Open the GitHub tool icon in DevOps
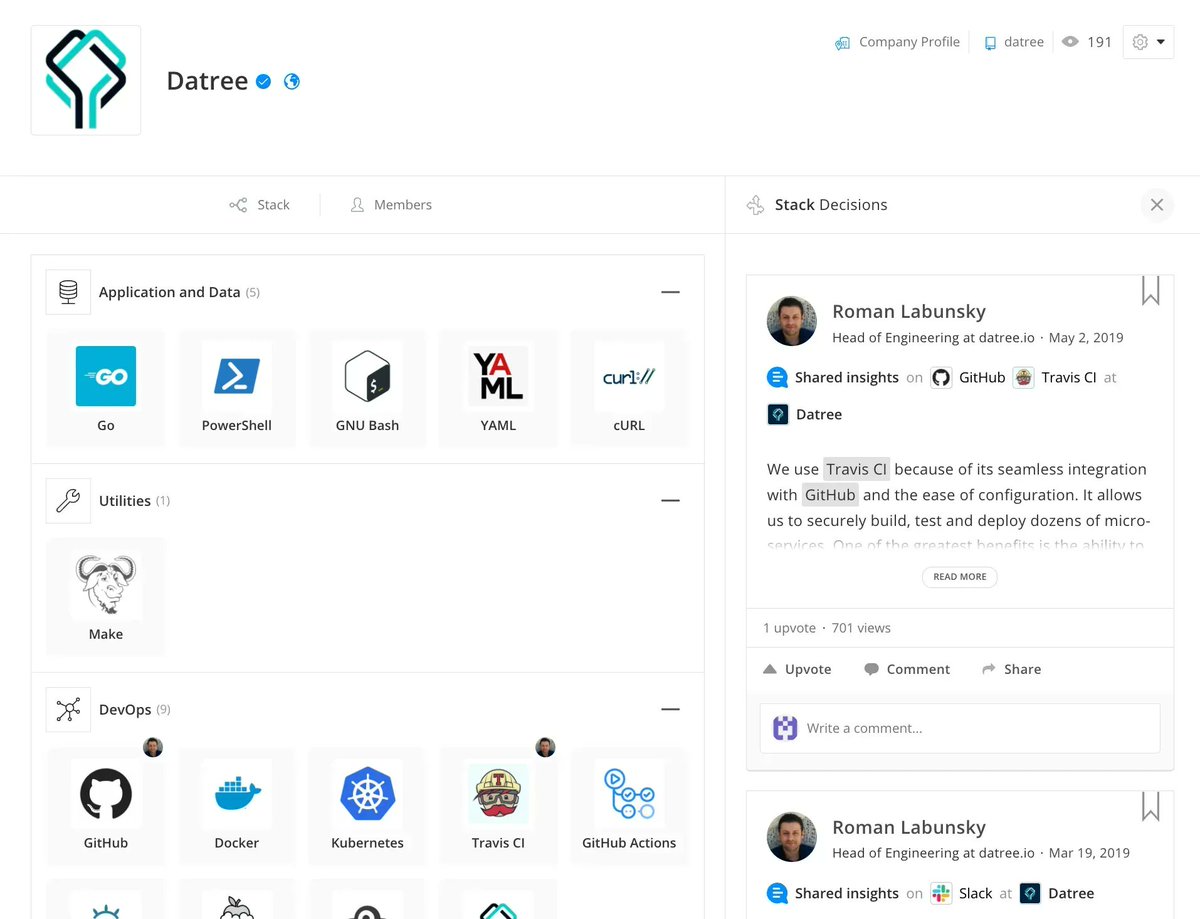Image resolution: width=1200 pixels, height=919 pixels. pyautogui.click(x=106, y=794)
